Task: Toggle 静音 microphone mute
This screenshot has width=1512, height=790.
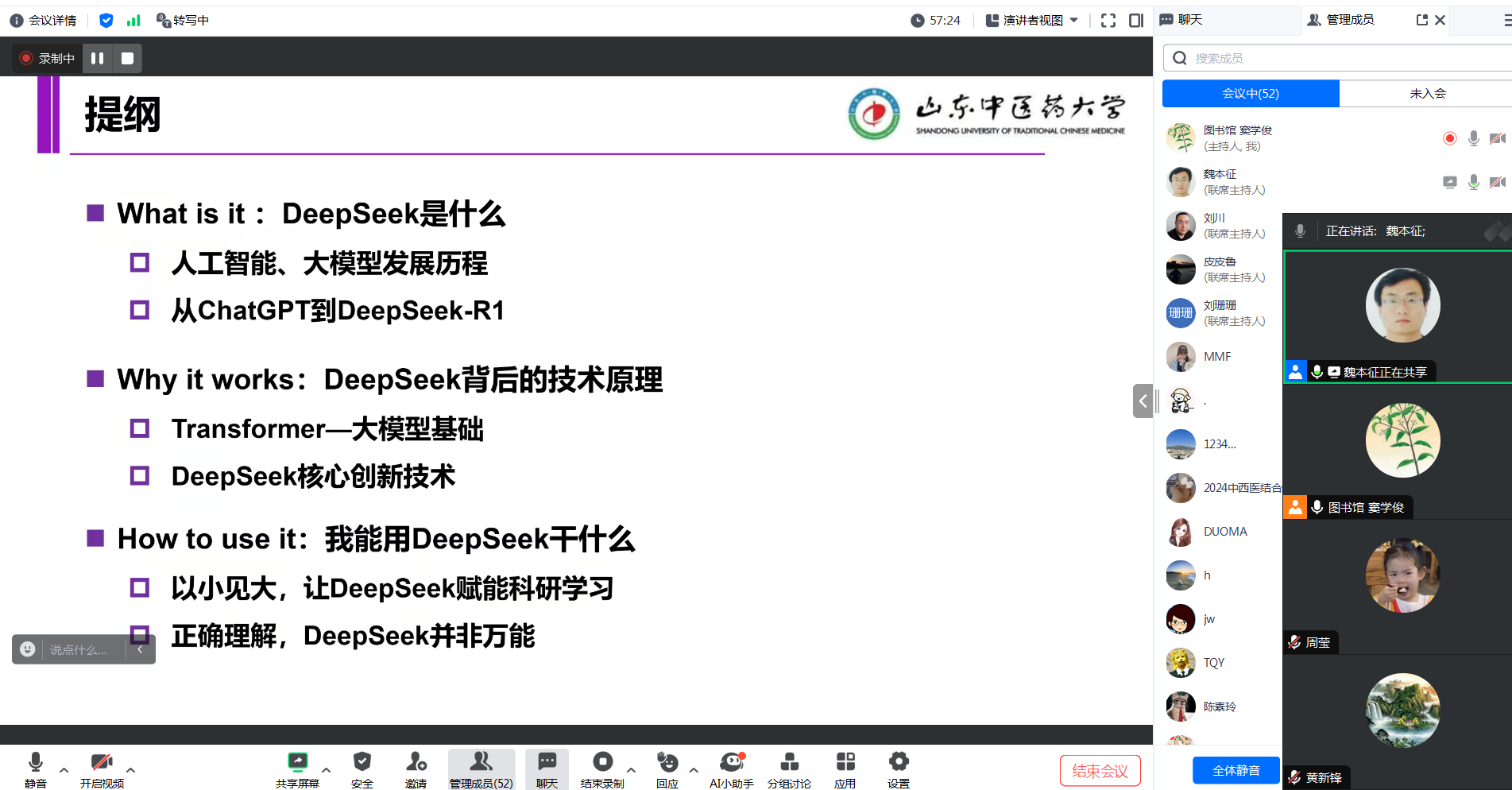Action: click(x=36, y=762)
